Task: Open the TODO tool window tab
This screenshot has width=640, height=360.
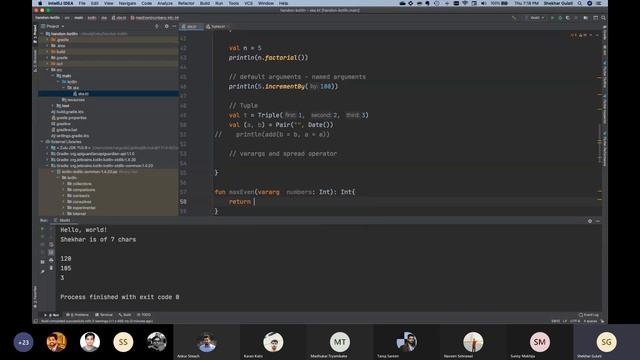Action: (144, 315)
